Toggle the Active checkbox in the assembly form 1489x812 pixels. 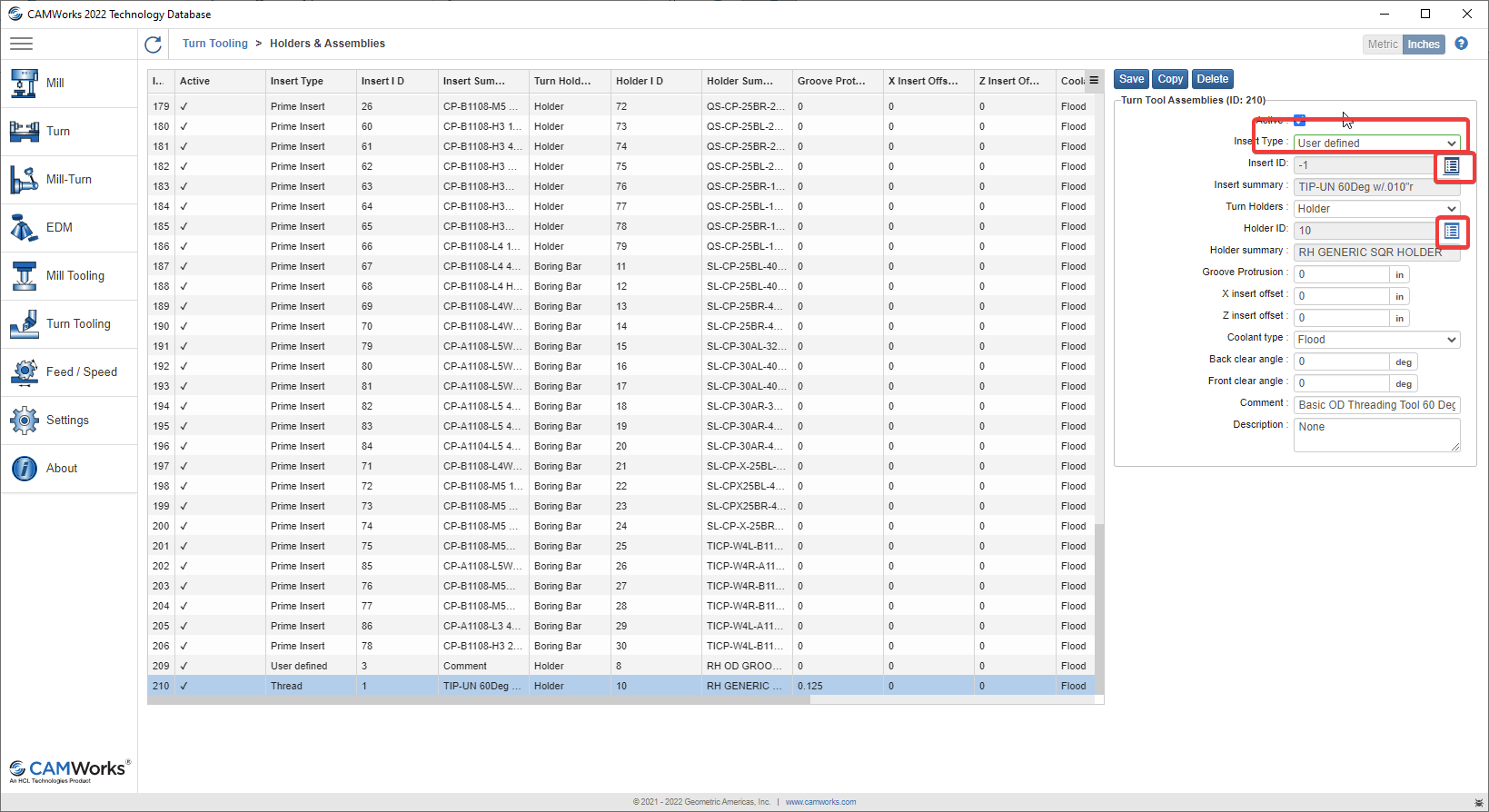(x=1299, y=120)
